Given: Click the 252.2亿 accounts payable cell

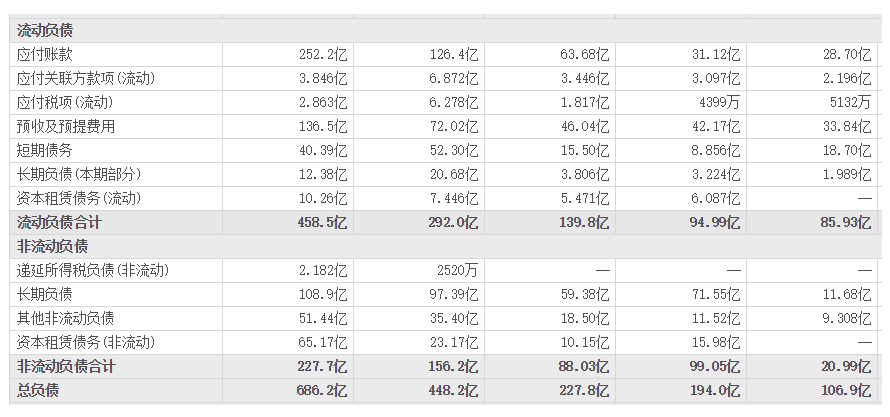Looking at the screenshot, I should 322,54.
